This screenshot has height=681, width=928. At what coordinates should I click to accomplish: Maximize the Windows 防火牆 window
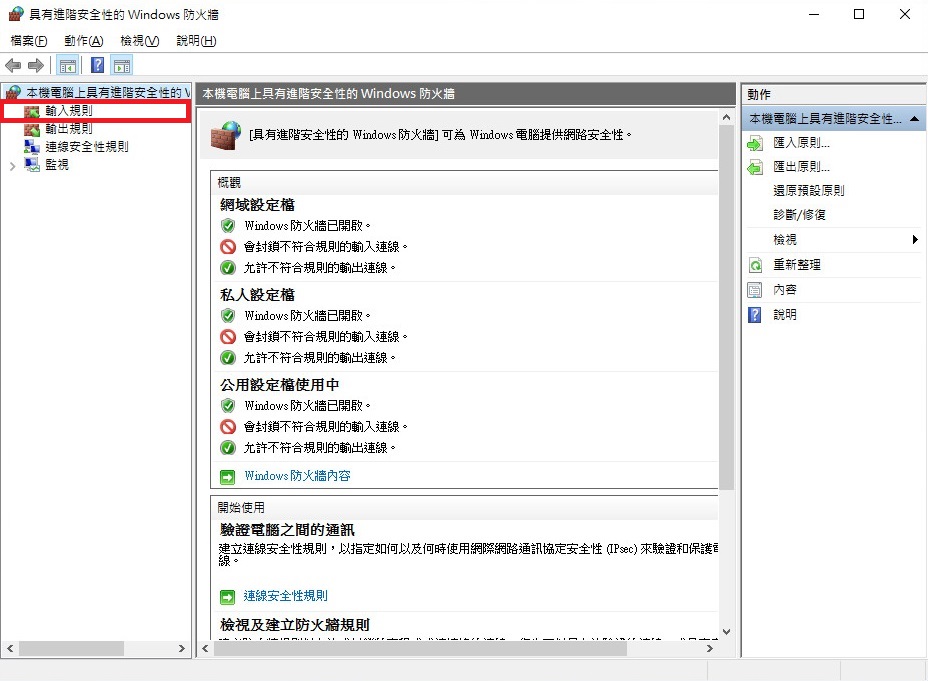point(859,14)
